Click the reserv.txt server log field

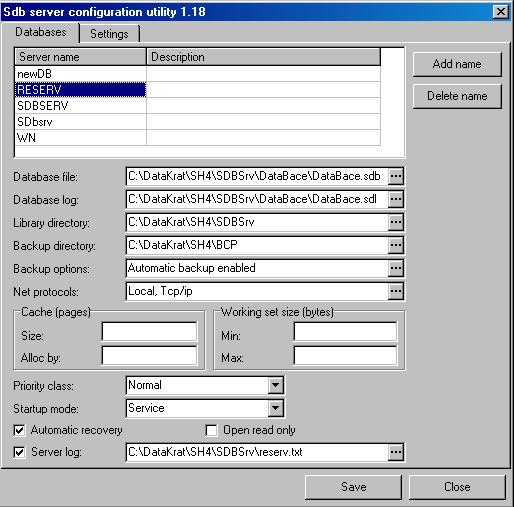click(257, 452)
